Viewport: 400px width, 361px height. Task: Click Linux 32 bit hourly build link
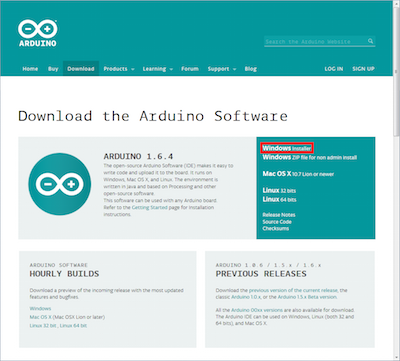point(43,326)
